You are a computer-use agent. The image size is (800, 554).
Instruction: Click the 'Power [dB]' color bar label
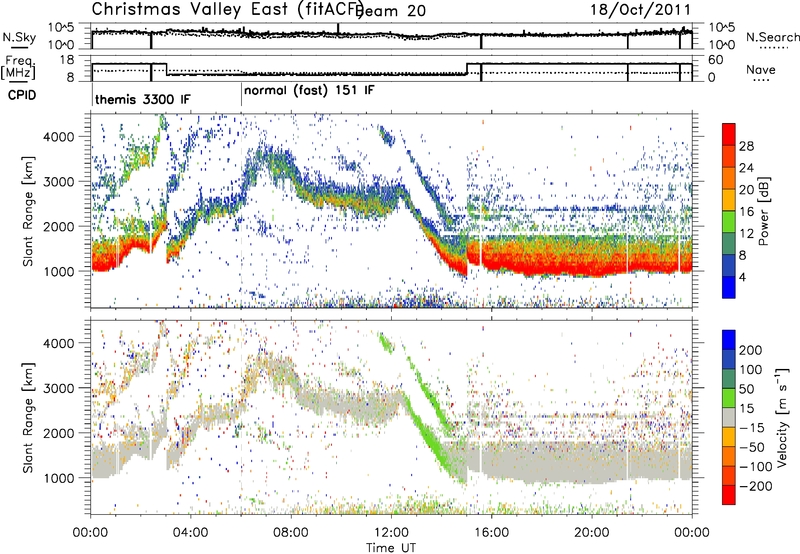pyautogui.click(x=764, y=211)
